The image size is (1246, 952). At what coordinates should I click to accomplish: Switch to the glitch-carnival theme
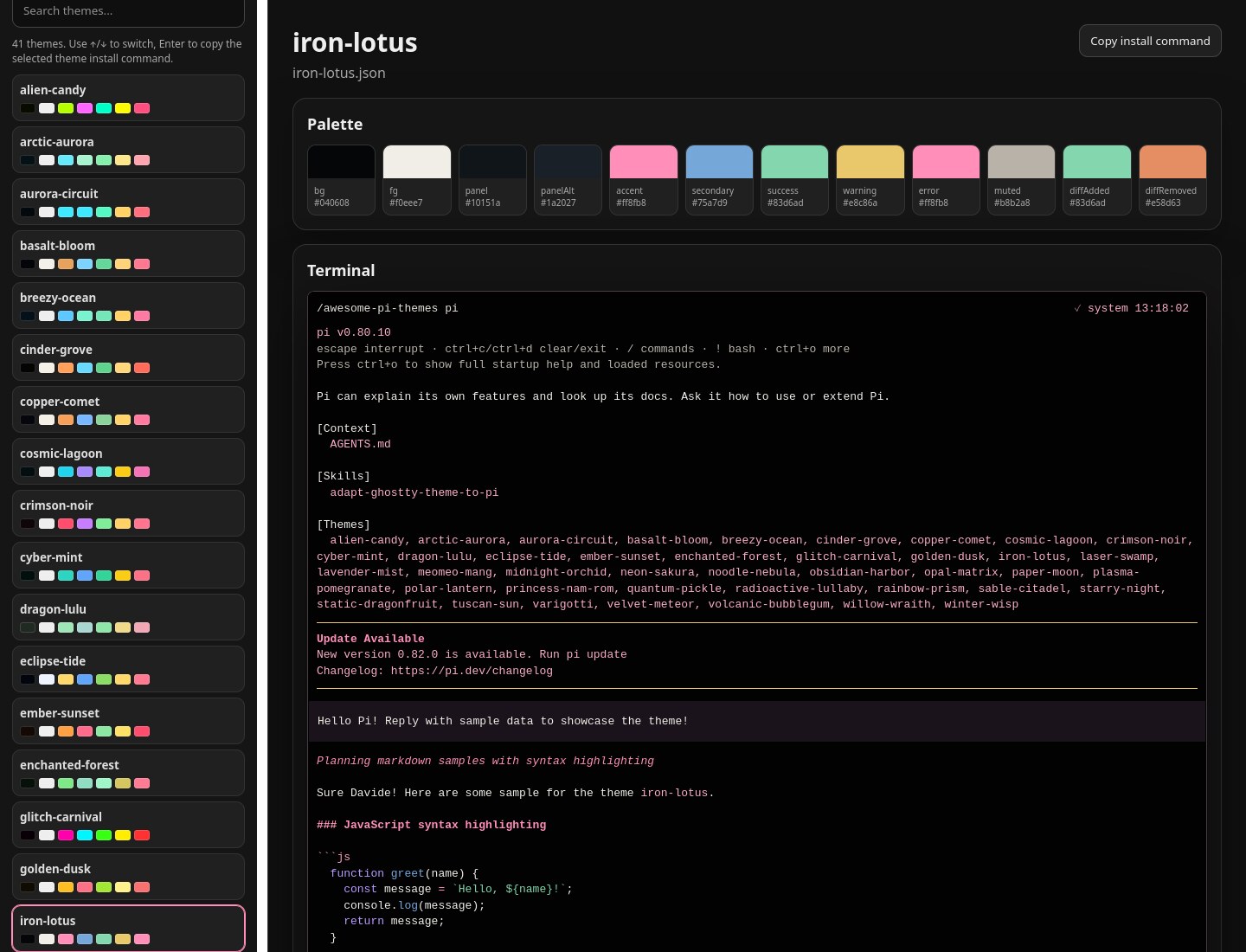click(128, 825)
